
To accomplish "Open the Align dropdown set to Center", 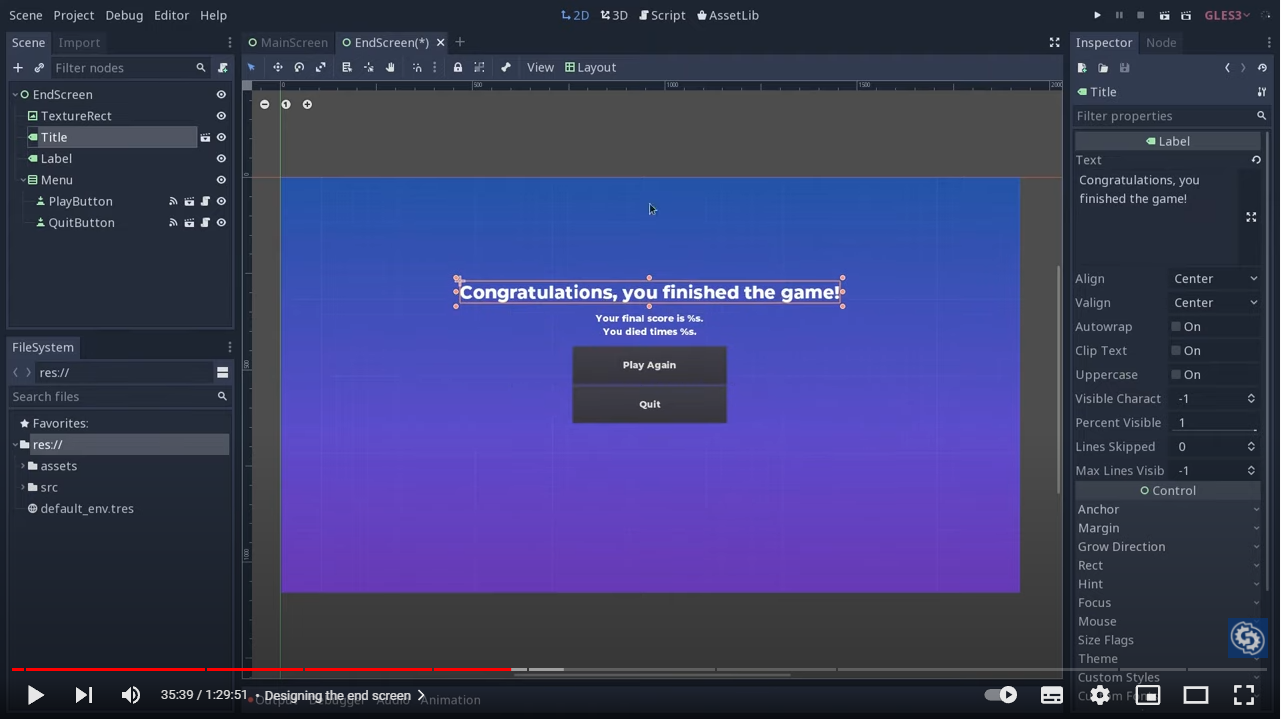I will pyautogui.click(x=1214, y=278).
